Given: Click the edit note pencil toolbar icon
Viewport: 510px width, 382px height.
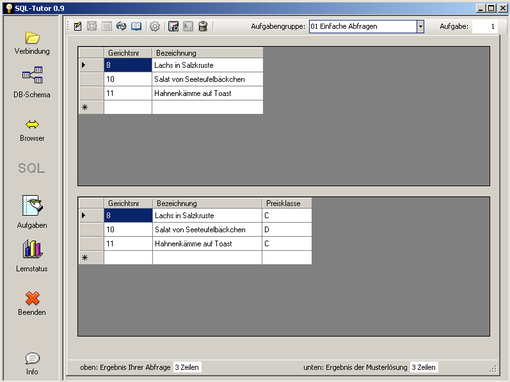Looking at the screenshot, I should 78,26.
